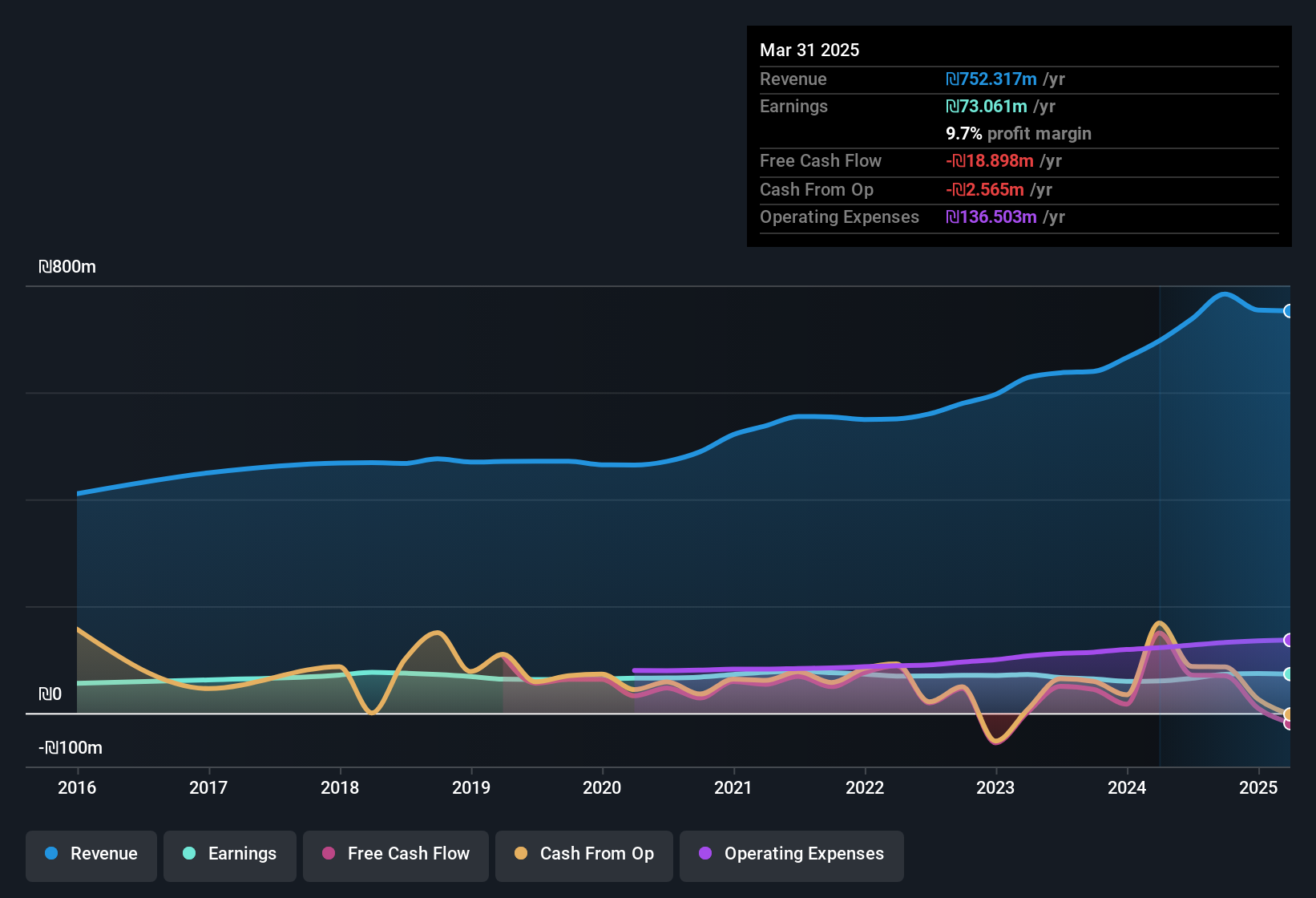Click the 2021 x-axis label
This screenshot has width=1316, height=898.
(733, 787)
